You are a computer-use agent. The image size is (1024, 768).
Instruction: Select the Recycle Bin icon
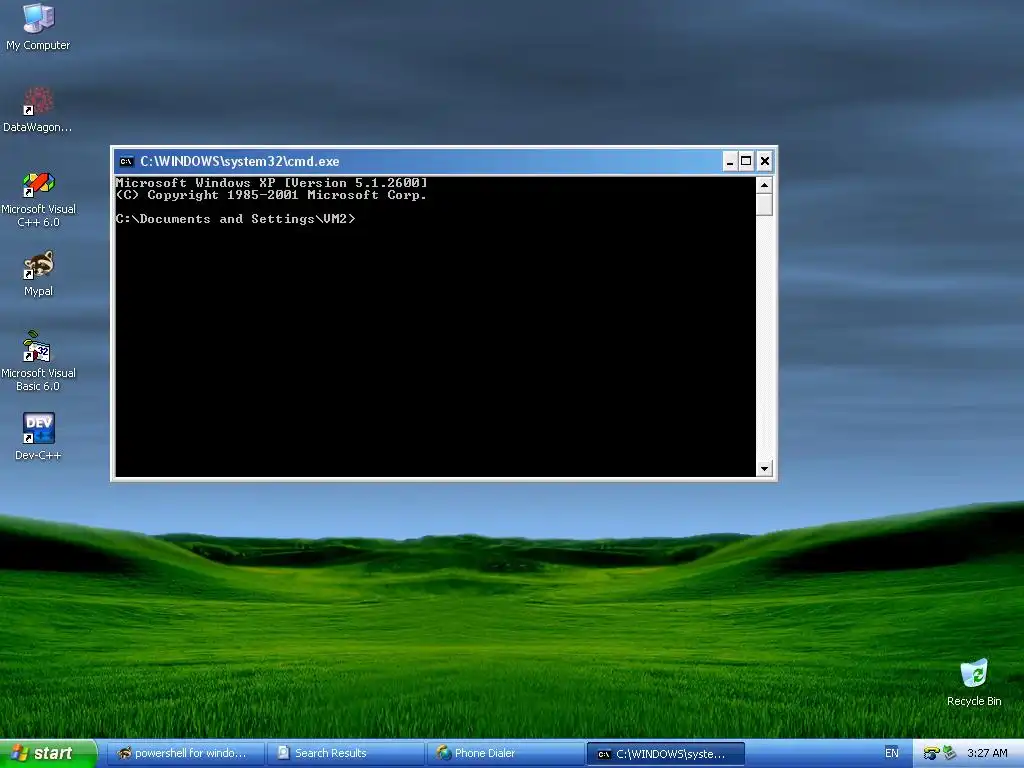click(974, 682)
